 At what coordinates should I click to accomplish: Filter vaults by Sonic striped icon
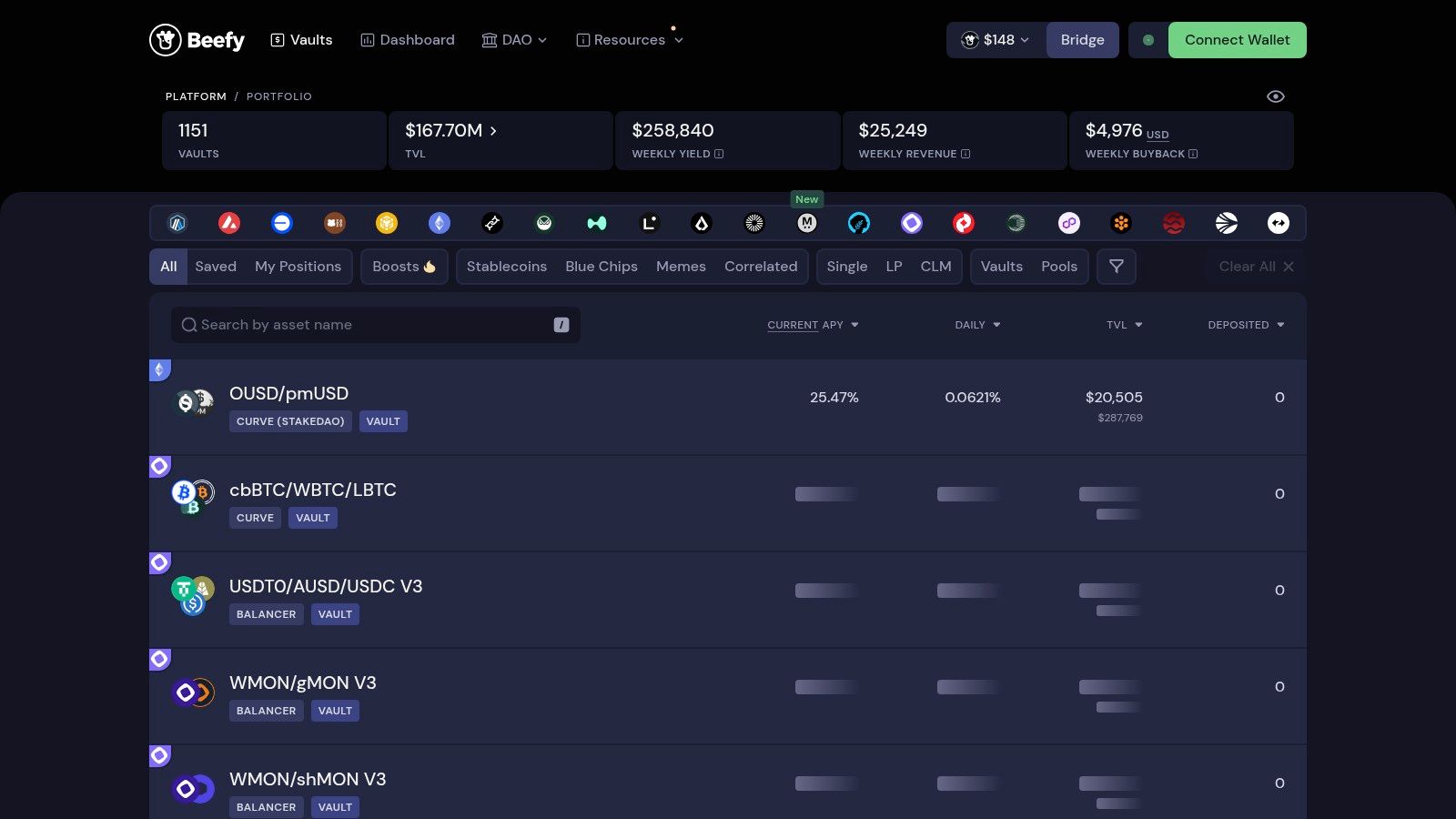tap(1227, 223)
